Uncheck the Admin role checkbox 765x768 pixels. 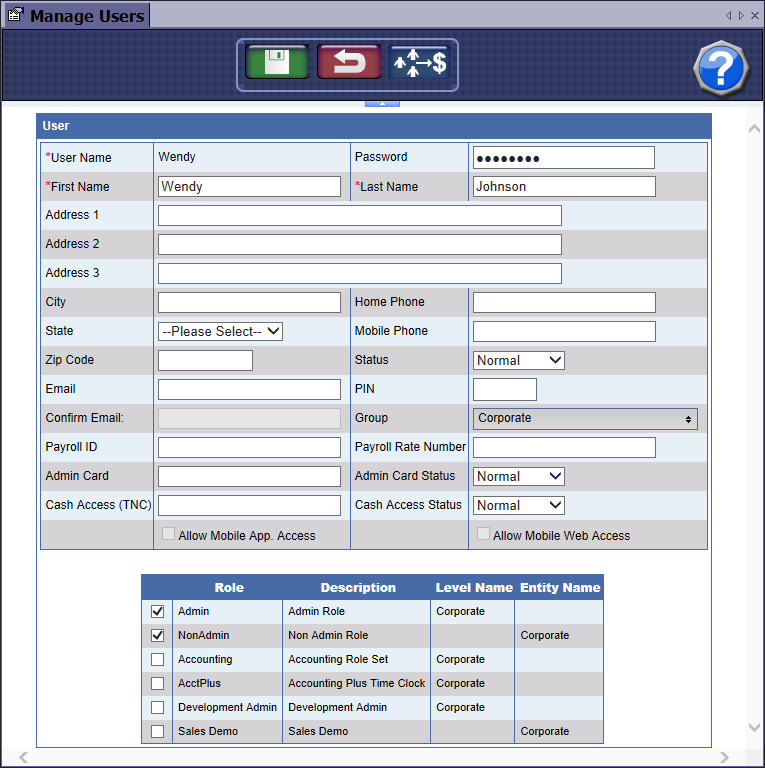(157, 611)
